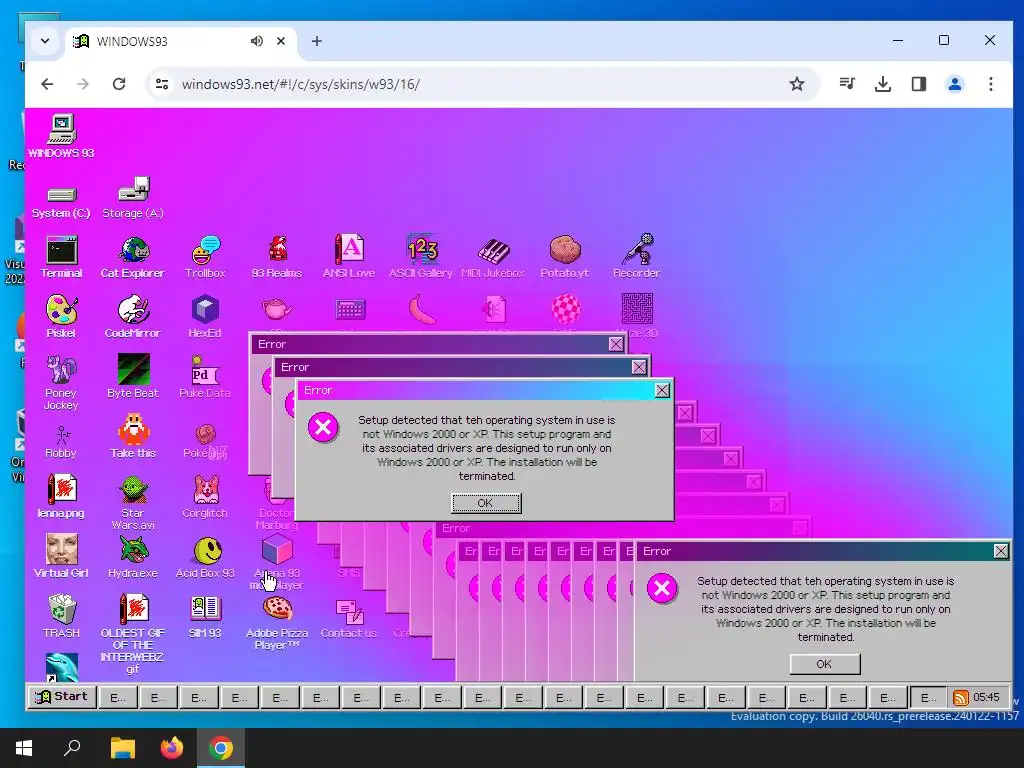The height and width of the screenshot is (768, 1024).
Task: Open File Explorer from taskbar
Action: pos(122,748)
